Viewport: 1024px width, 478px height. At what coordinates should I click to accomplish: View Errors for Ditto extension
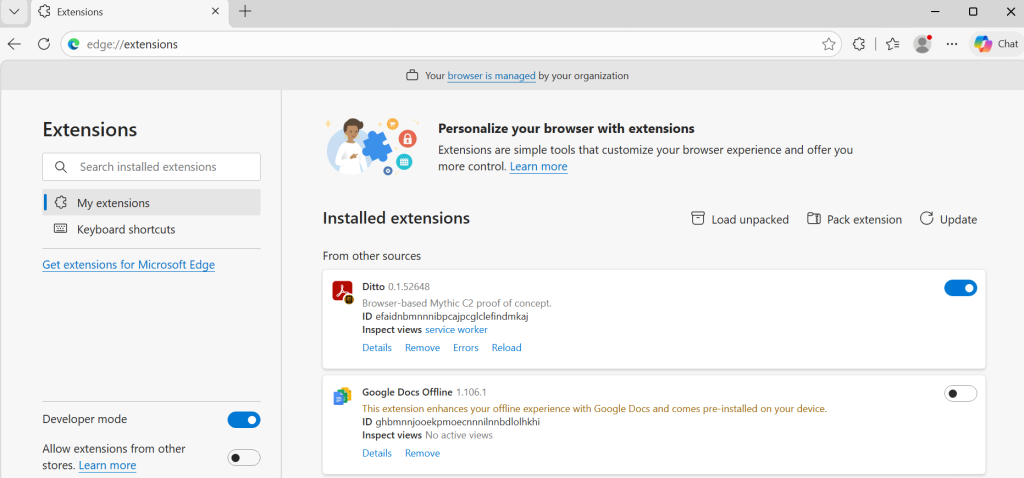466,347
